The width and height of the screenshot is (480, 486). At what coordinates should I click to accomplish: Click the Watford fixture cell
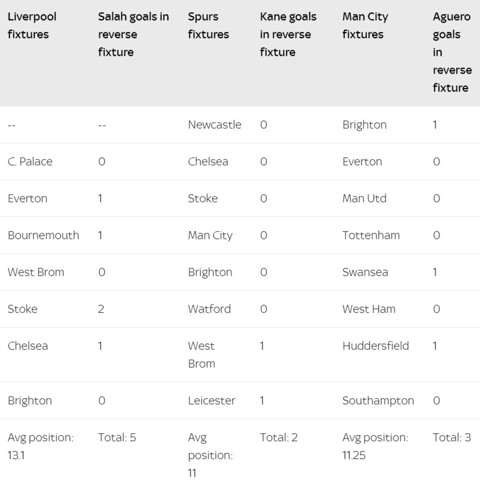(x=209, y=309)
